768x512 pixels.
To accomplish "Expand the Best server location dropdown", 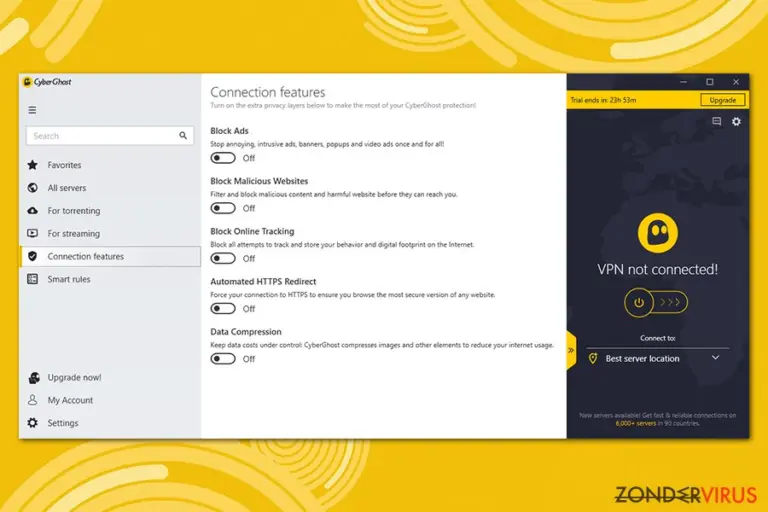I will (657, 358).
